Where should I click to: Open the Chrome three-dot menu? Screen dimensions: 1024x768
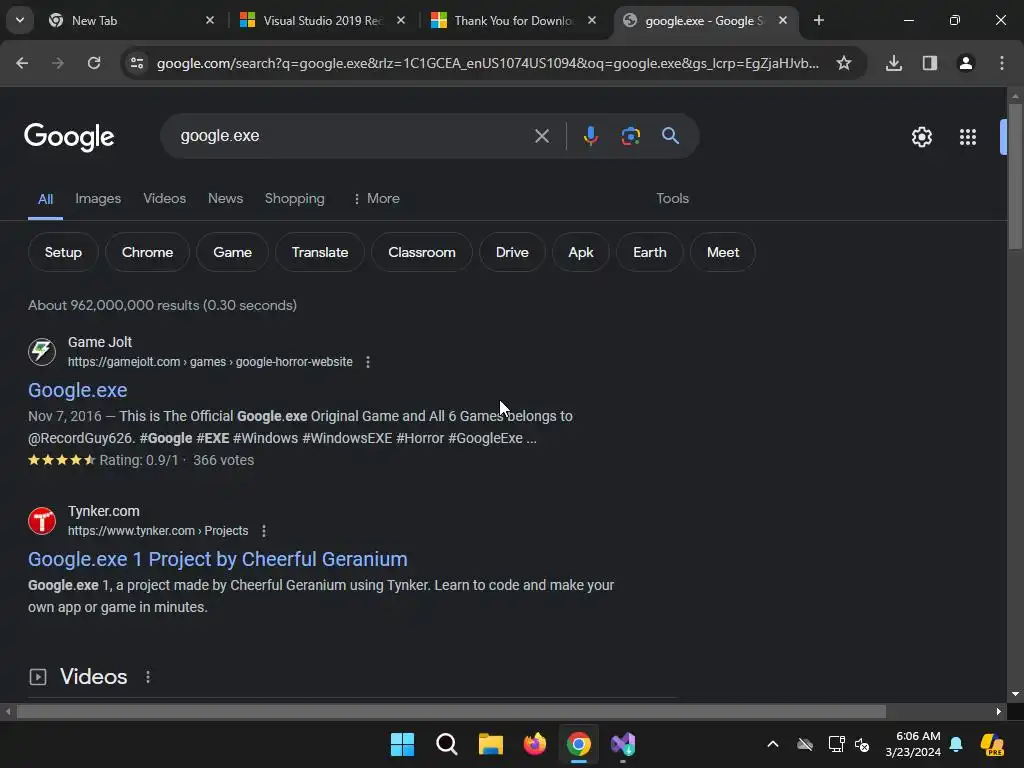pyautogui.click(x=1002, y=63)
